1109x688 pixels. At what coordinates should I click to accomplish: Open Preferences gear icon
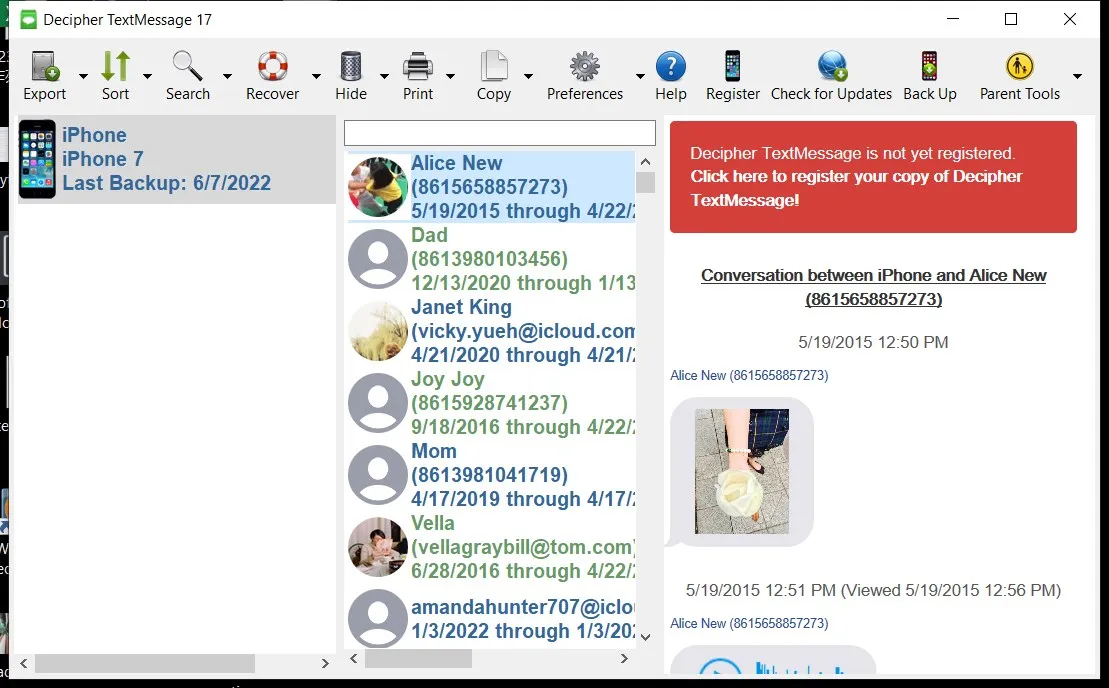click(585, 66)
